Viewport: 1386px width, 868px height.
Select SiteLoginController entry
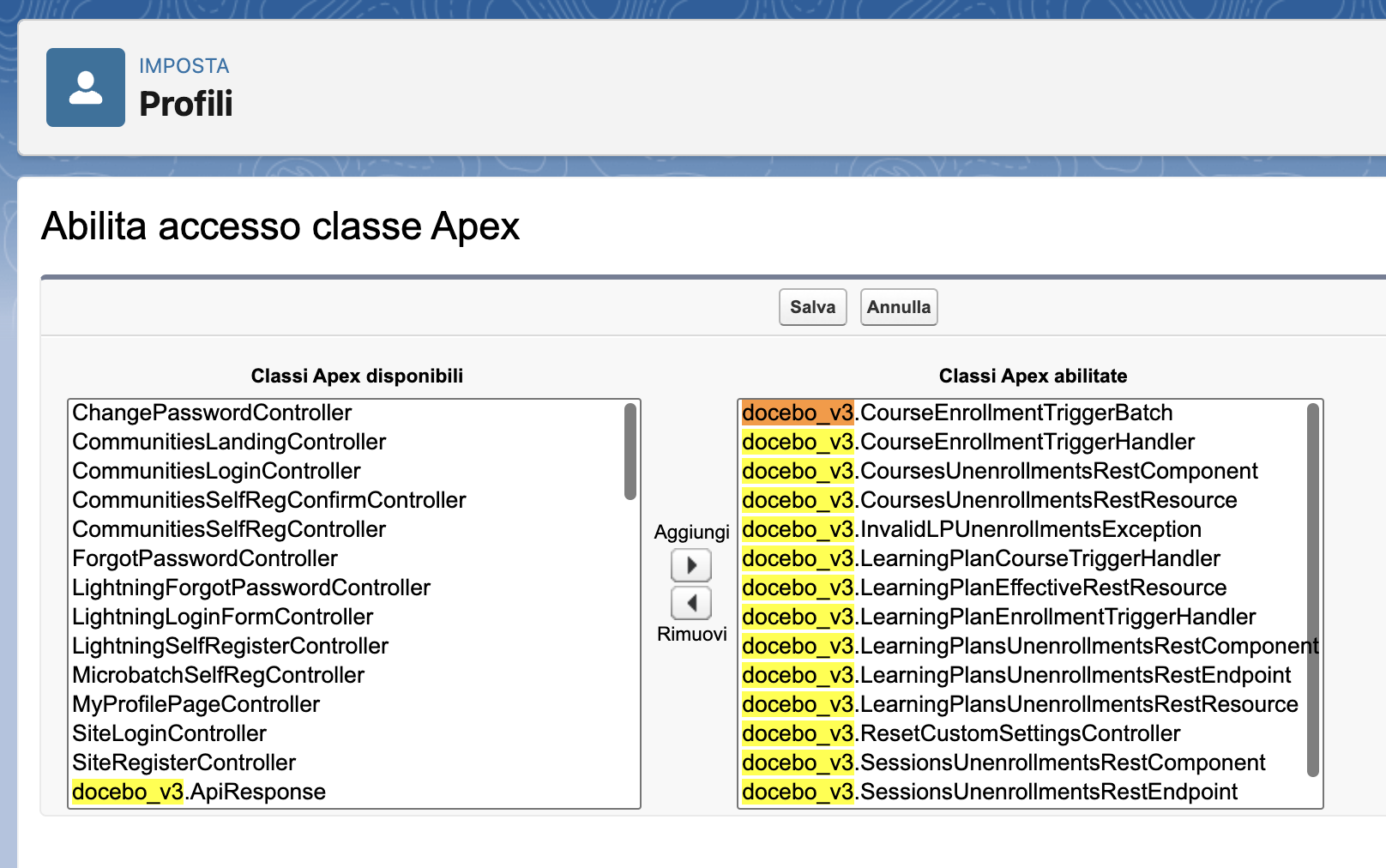pyautogui.click(x=169, y=733)
